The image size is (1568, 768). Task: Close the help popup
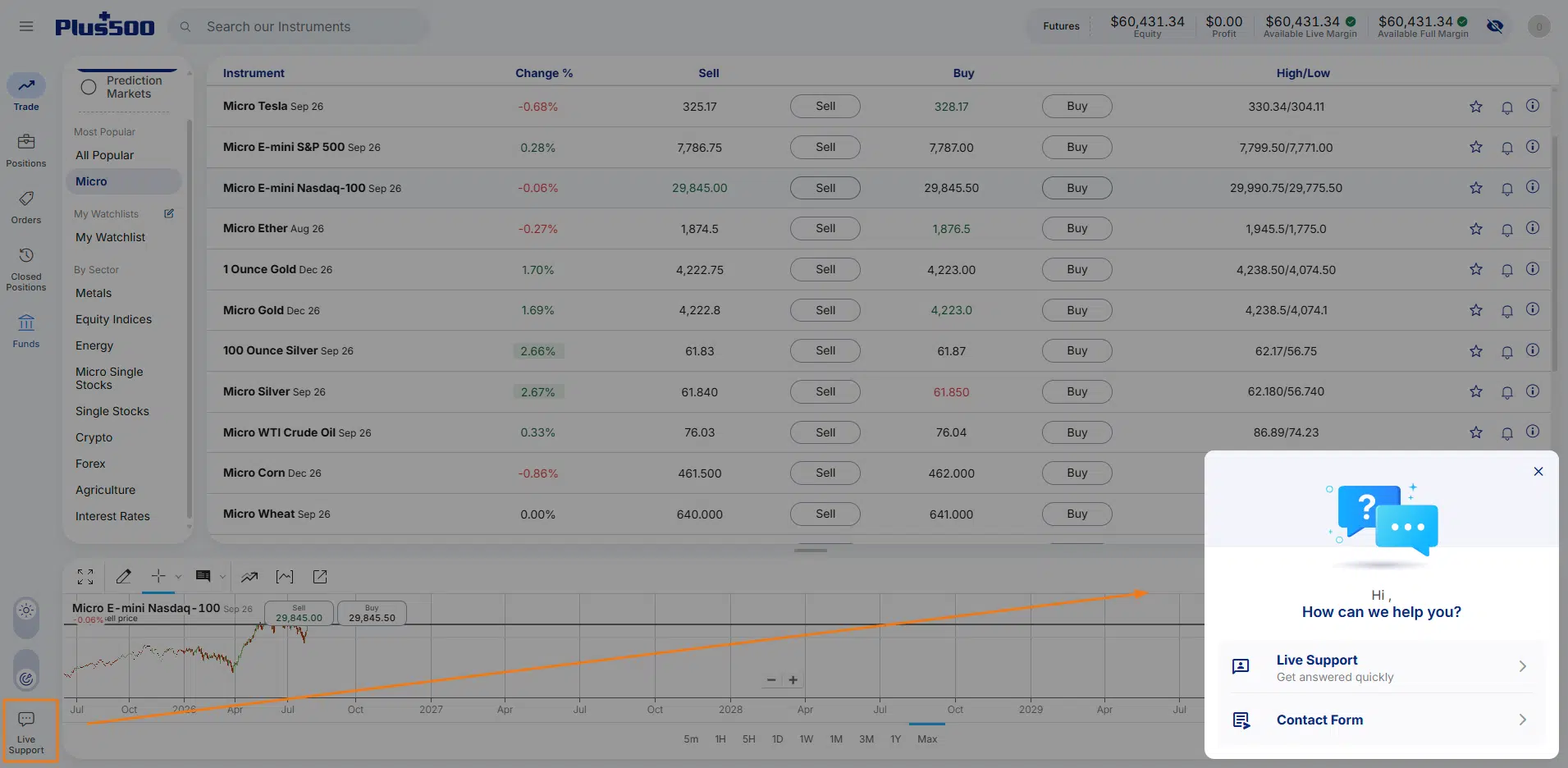tap(1538, 471)
